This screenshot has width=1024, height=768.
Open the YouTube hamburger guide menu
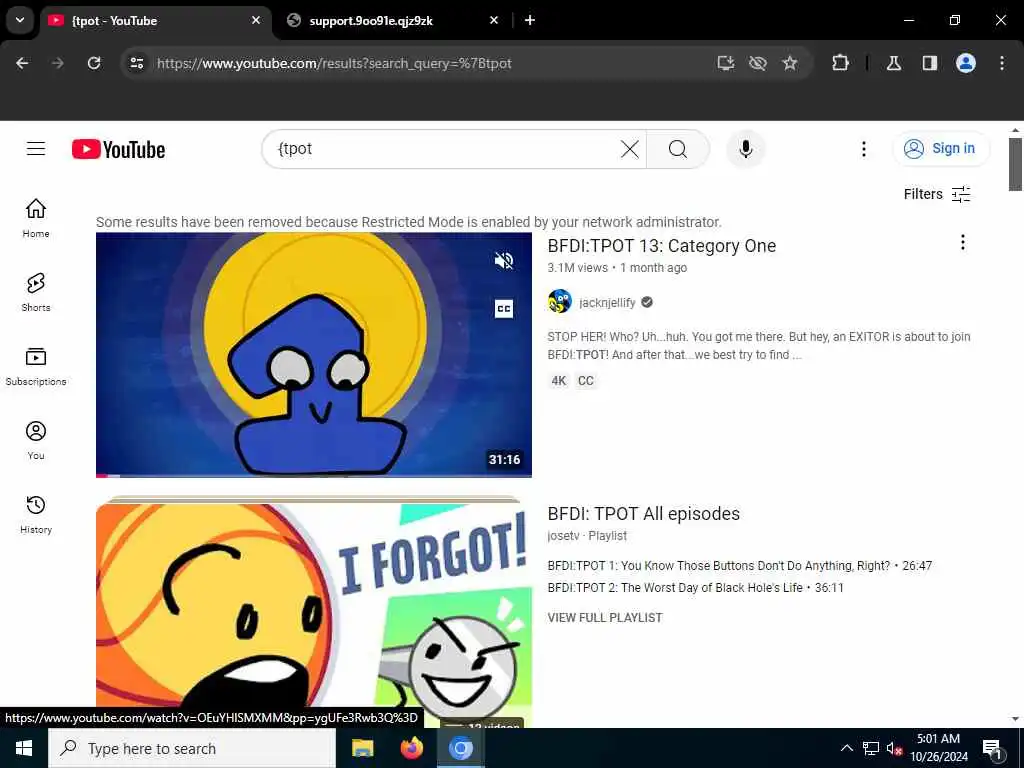36,149
